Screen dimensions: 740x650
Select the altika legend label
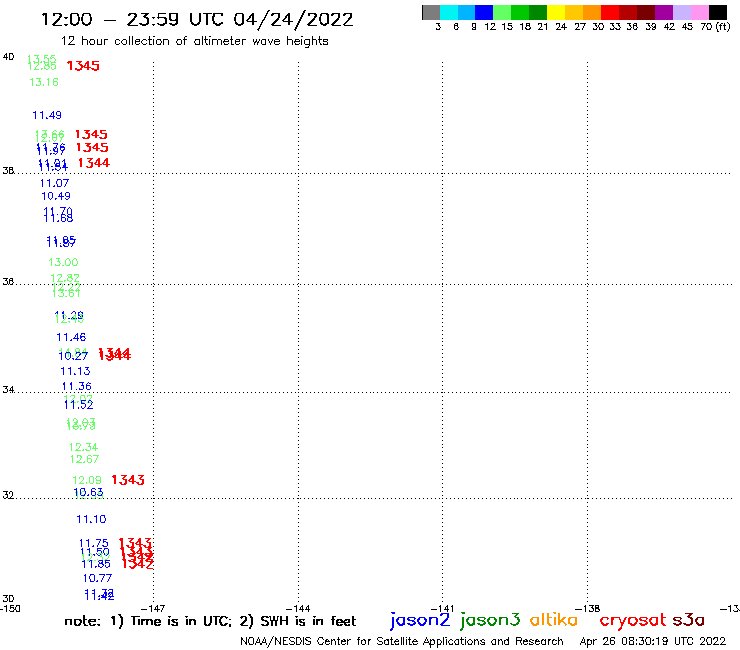click(x=554, y=619)
